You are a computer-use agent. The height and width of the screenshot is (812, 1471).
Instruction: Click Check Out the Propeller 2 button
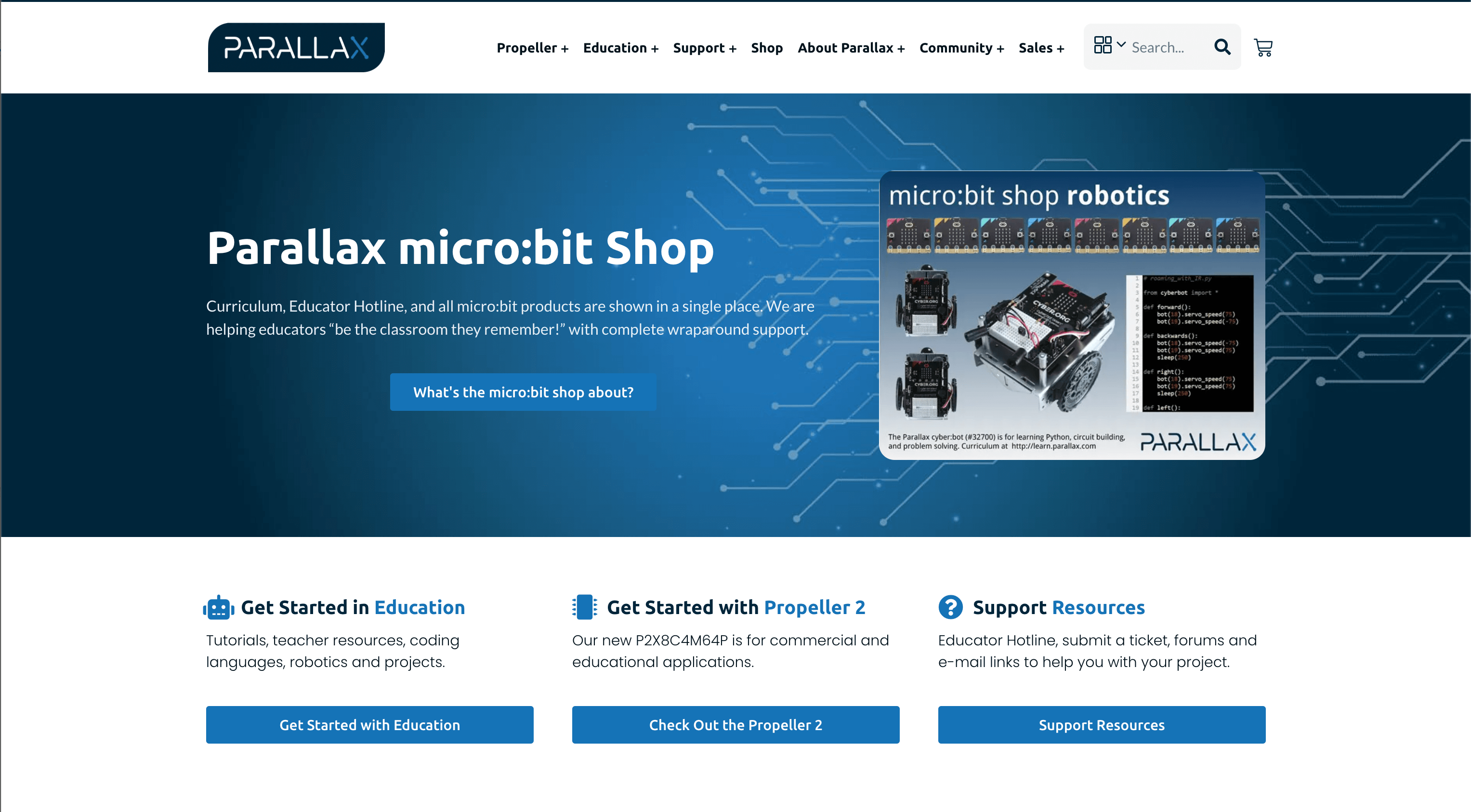[735, 724]
